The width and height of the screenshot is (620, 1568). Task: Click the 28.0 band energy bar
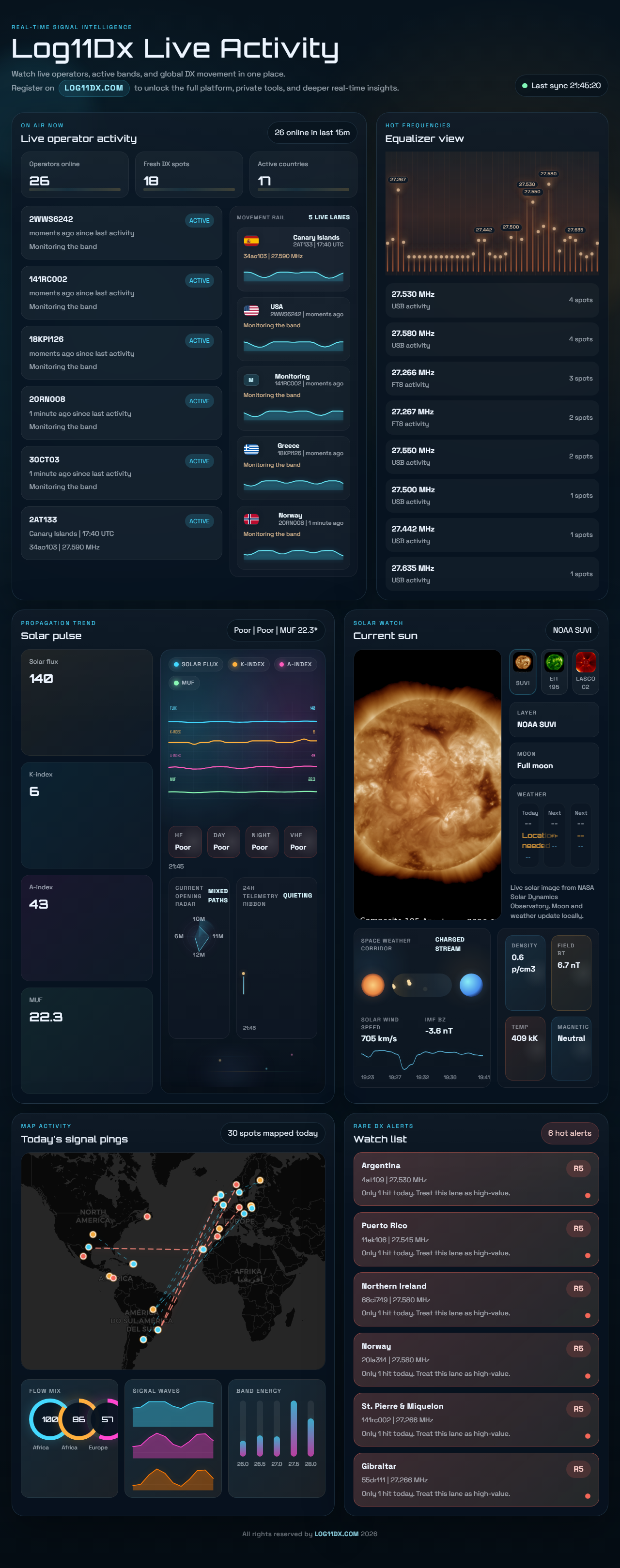310,1428
